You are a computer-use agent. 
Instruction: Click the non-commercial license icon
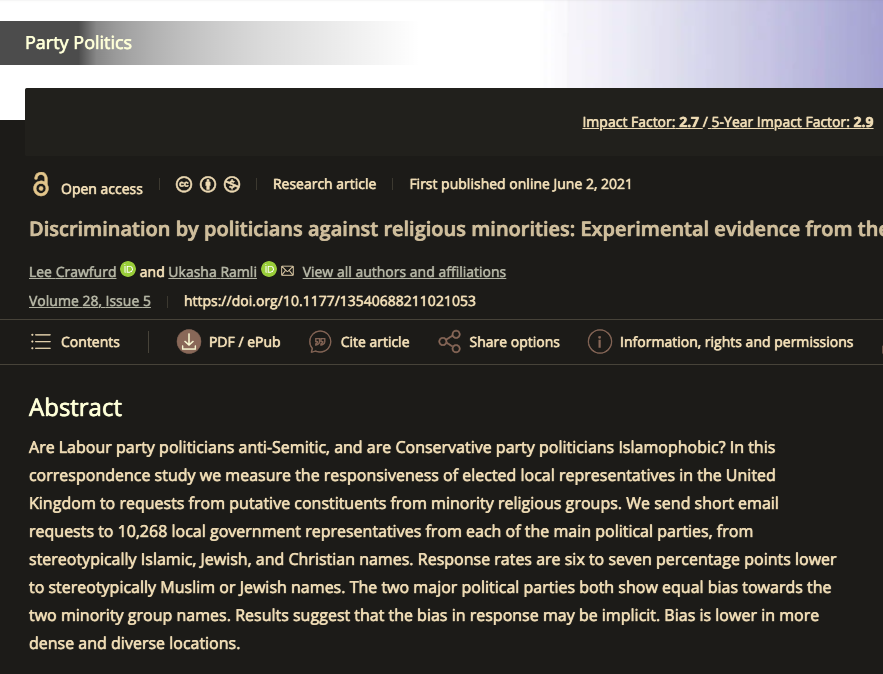(232, 184)
